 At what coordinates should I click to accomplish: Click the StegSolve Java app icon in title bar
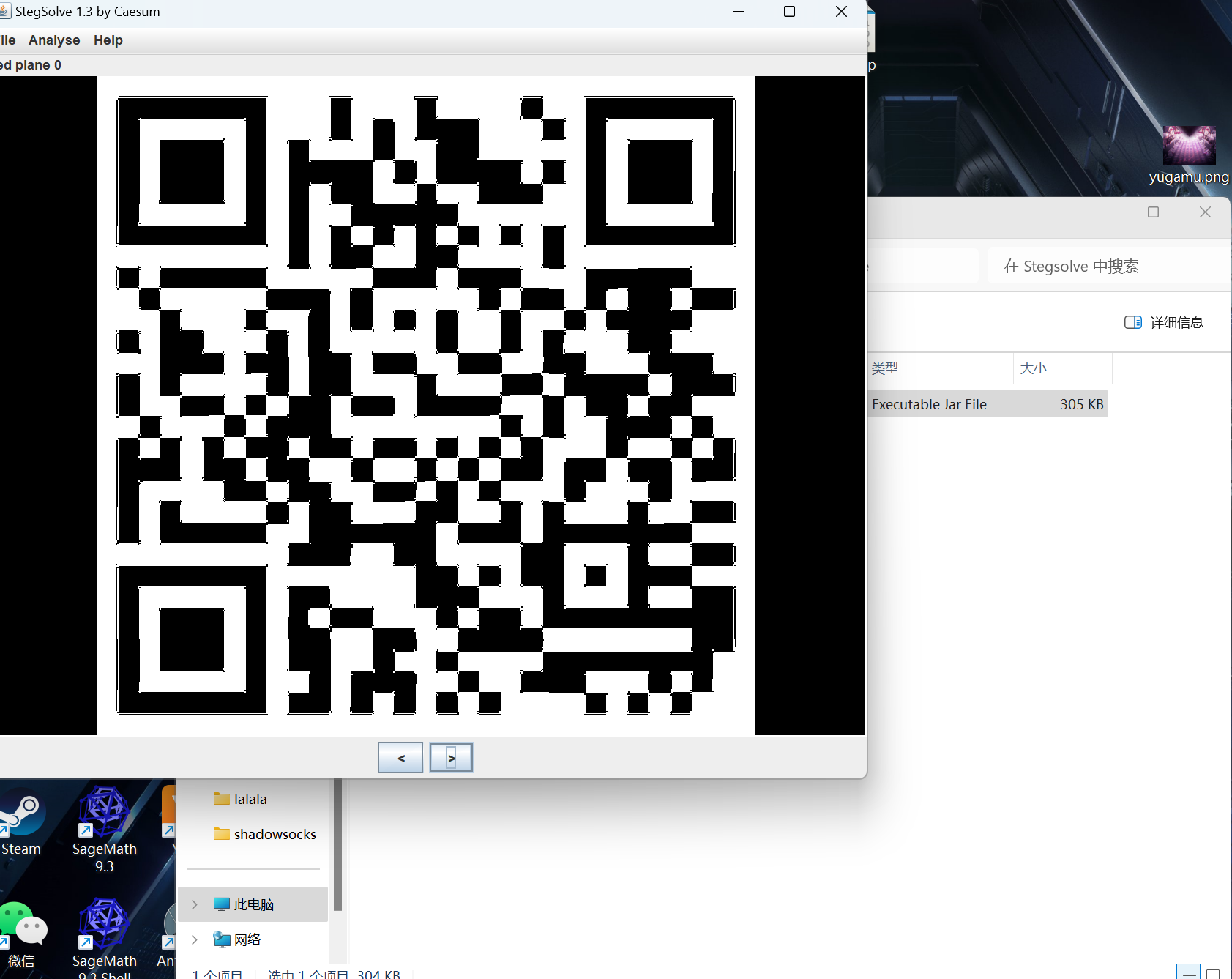(x=5, y=11)
